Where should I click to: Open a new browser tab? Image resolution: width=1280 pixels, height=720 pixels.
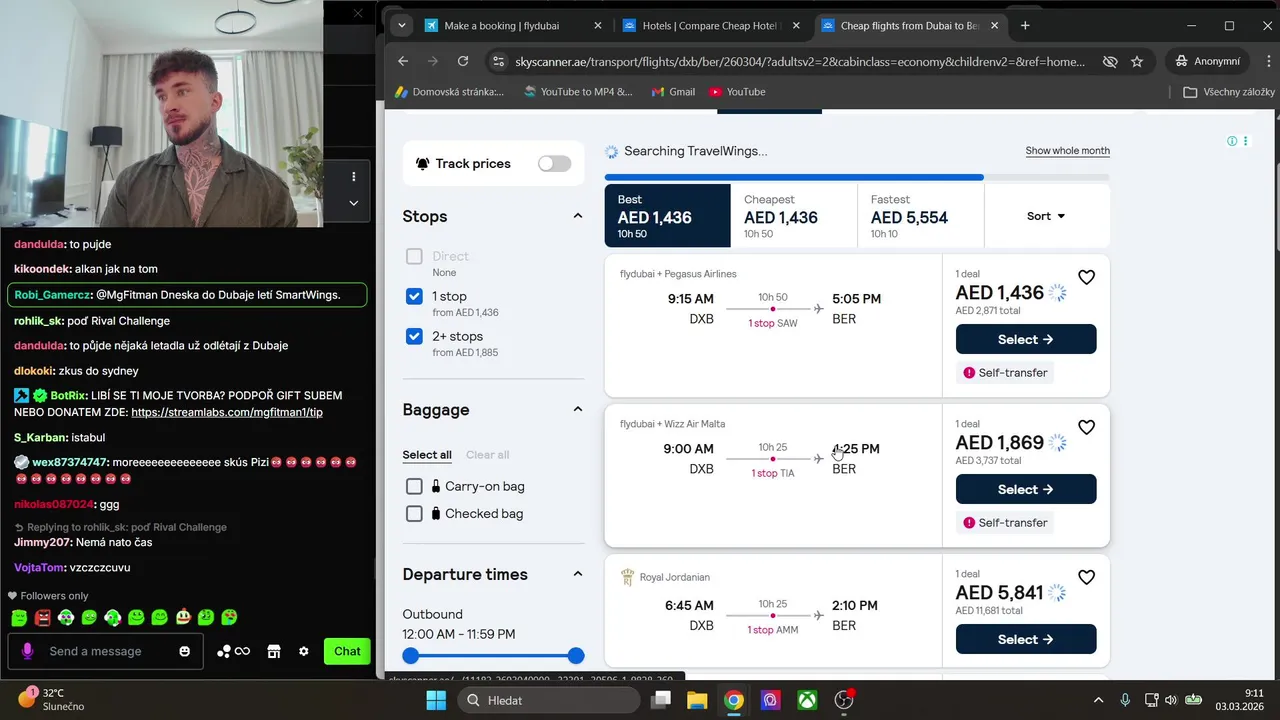pyautogui.click(x=1025, y=25)
